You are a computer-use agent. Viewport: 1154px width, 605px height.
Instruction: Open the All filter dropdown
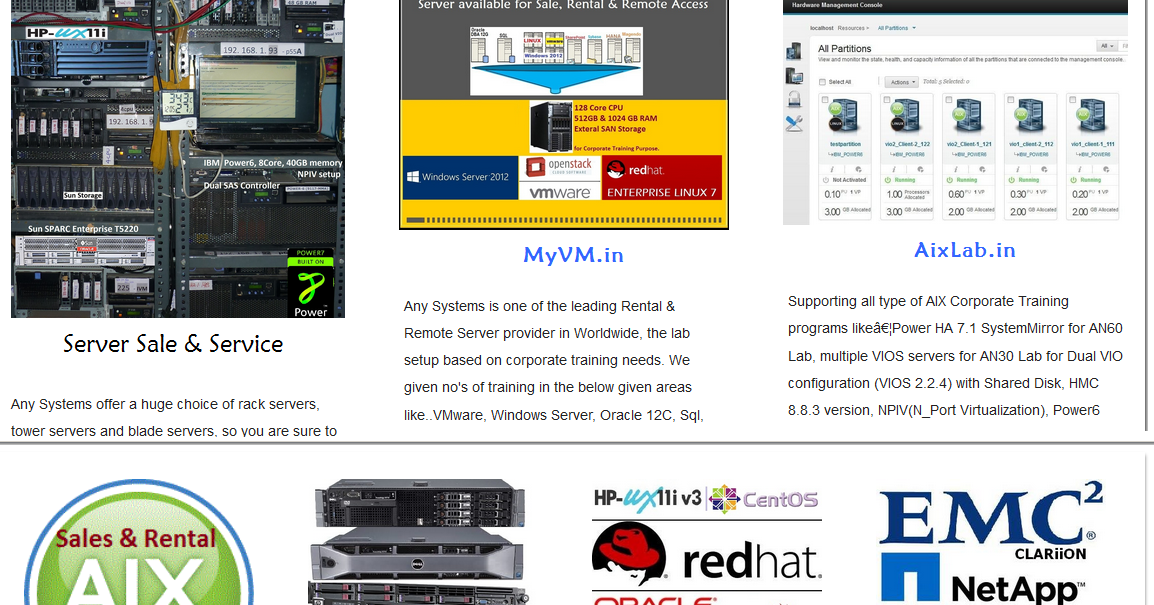[1107, 46]
